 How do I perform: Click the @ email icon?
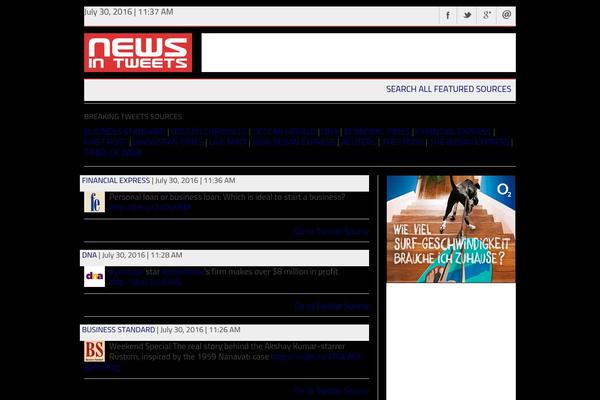click(506, 15)
